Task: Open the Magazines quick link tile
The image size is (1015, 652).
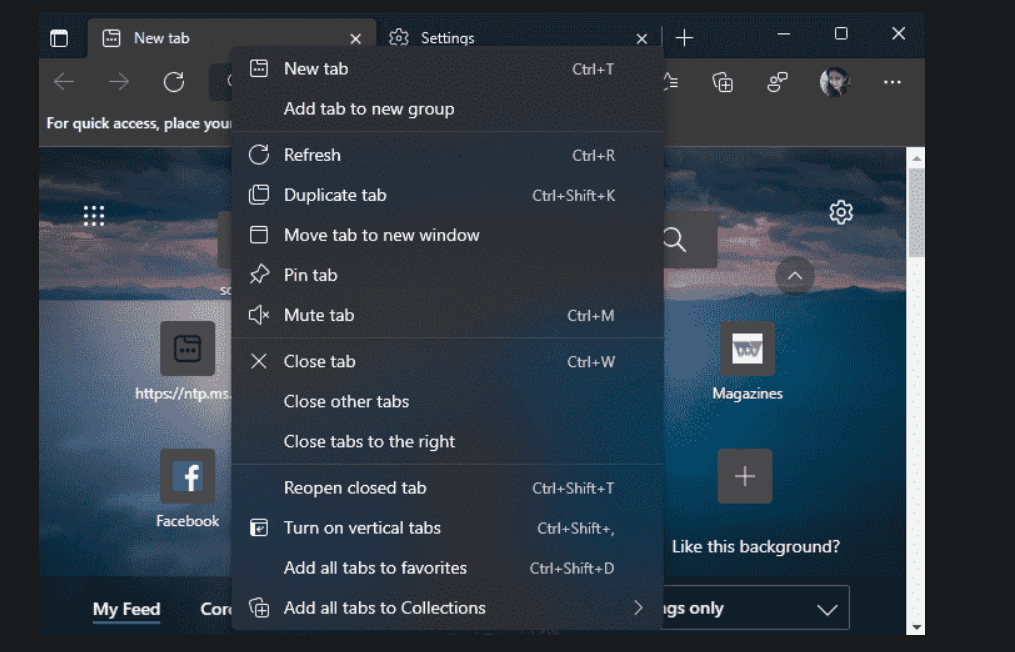Action: tap(747, 349)
